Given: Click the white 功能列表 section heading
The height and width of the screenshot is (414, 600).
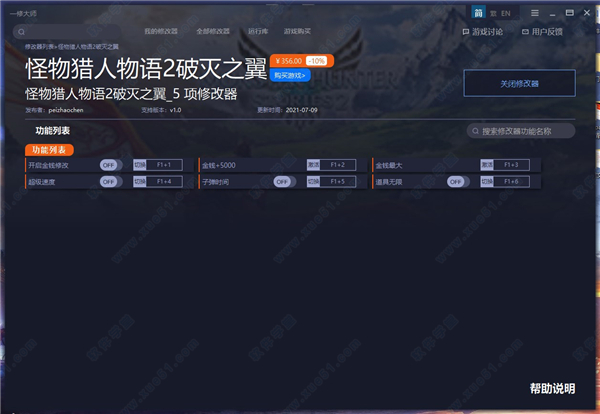Looking at the screenshot, I should coord(52,130).
